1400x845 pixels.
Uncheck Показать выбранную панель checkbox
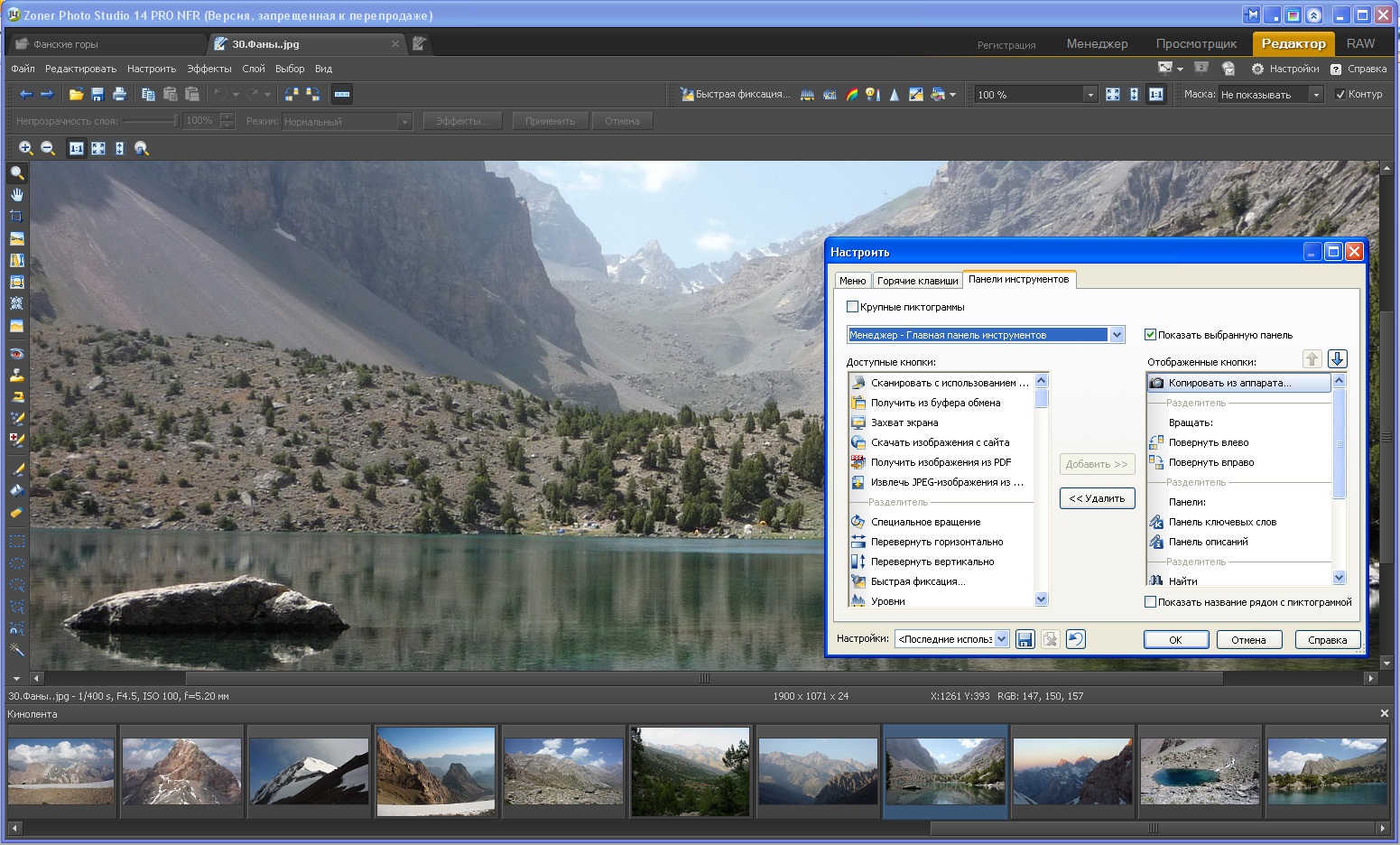point(1150,335)
